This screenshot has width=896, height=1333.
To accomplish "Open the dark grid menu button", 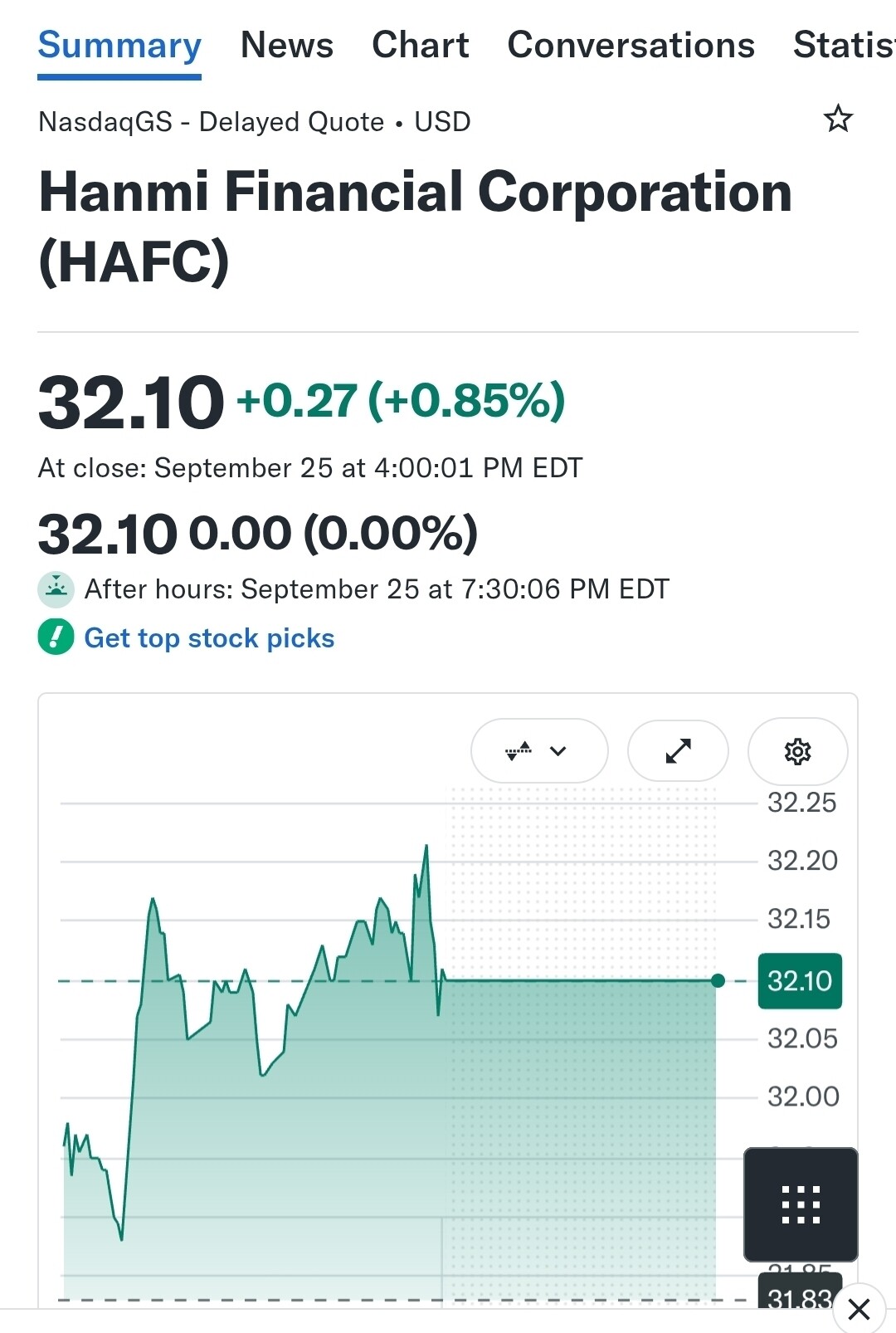I will (801, 1204).
